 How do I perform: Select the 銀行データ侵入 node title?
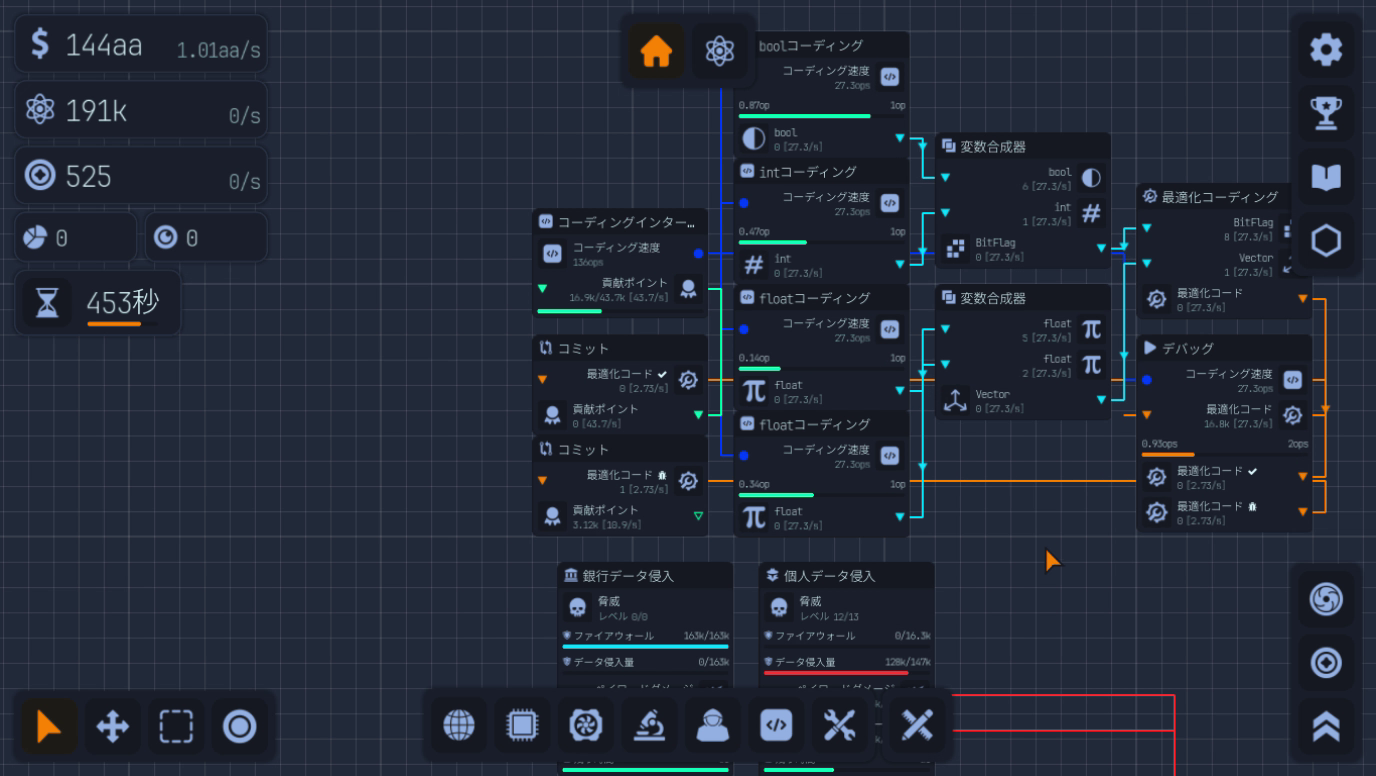628,576
